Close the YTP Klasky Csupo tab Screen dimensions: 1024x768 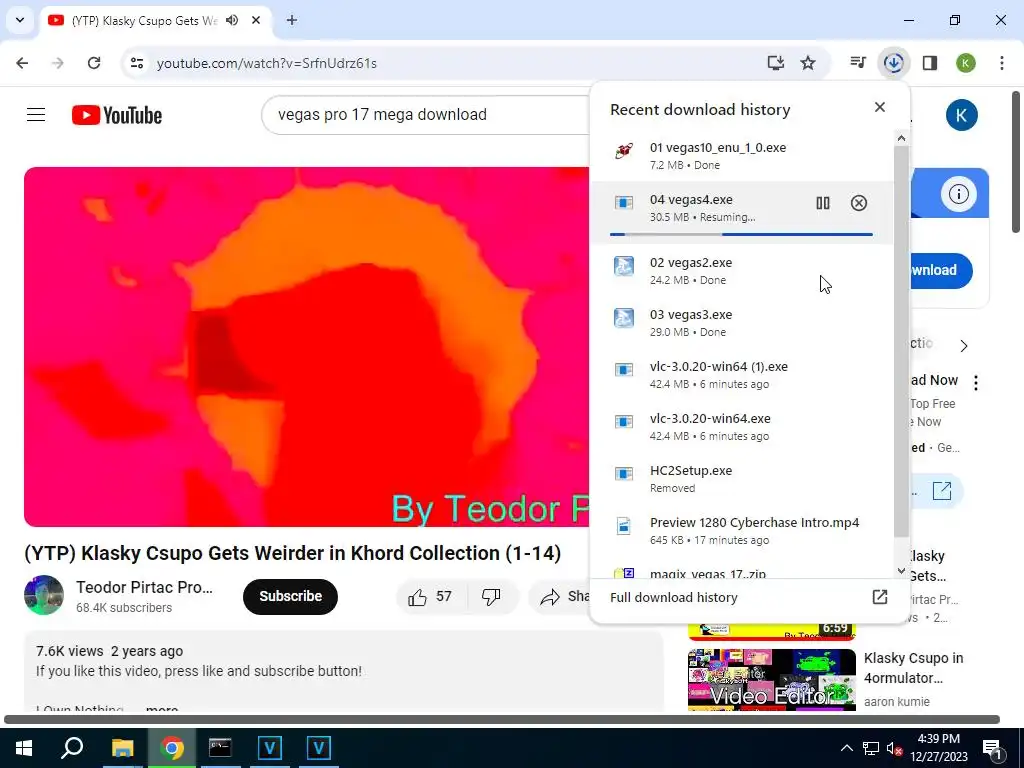[256, 20]
